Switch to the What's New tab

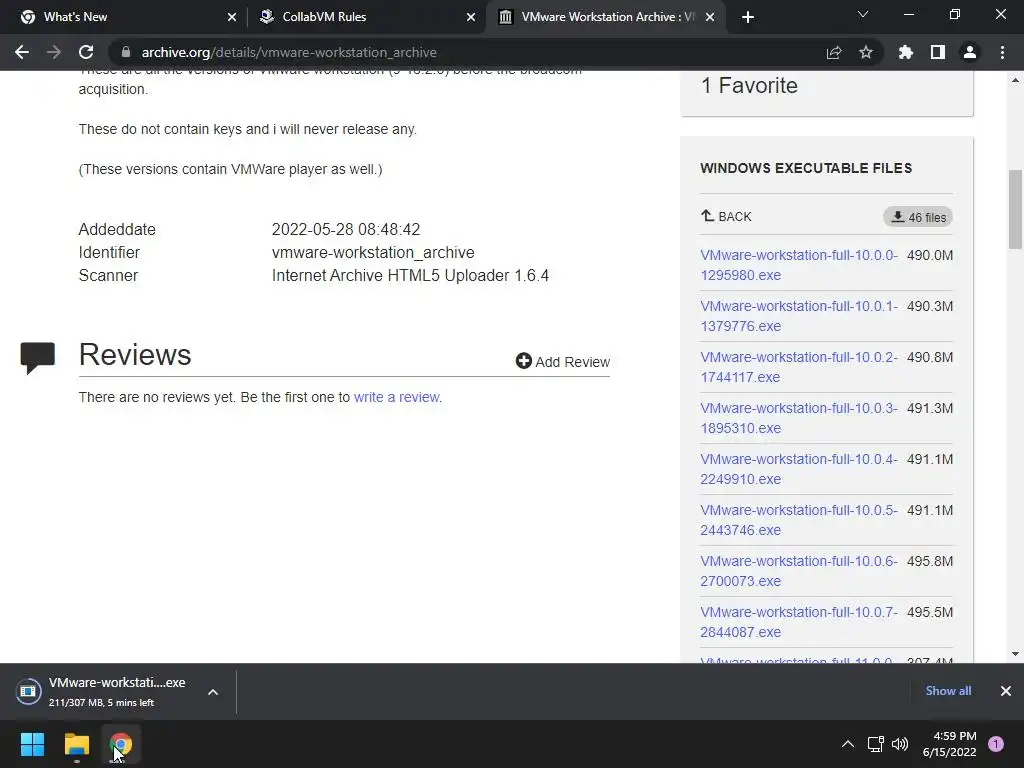pos(122,17)
